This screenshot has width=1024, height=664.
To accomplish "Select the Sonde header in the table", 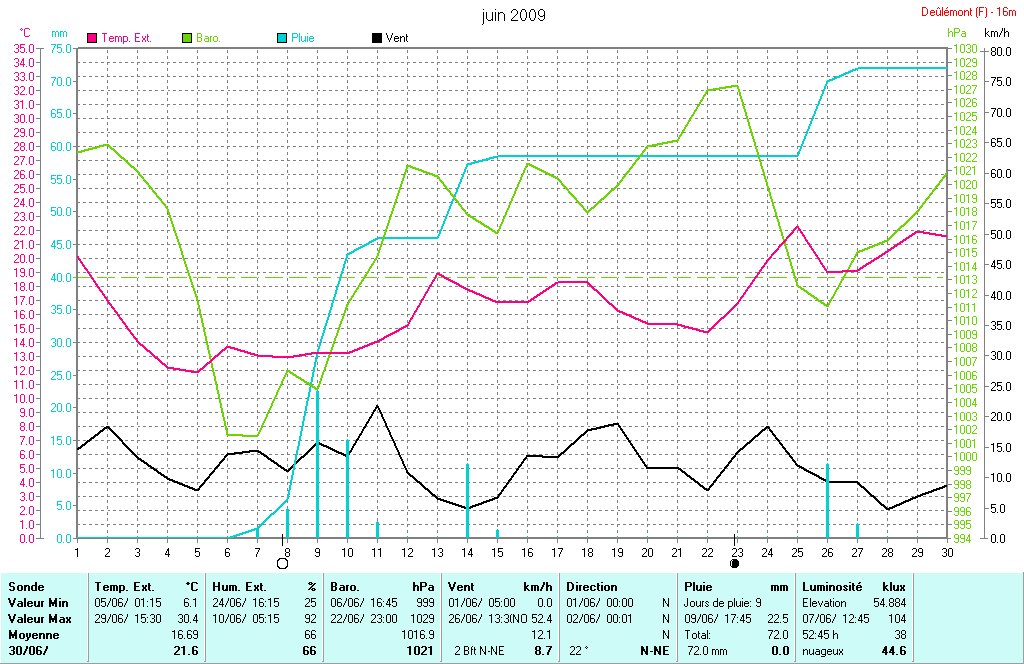I will 26,586.
